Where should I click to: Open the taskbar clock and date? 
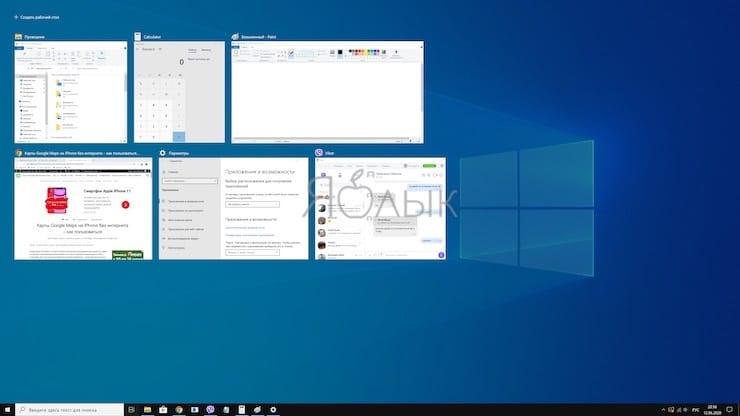pos(712,409)
